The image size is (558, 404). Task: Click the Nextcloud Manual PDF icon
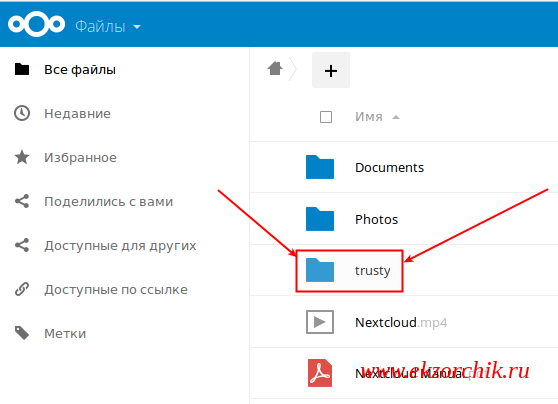320,373
